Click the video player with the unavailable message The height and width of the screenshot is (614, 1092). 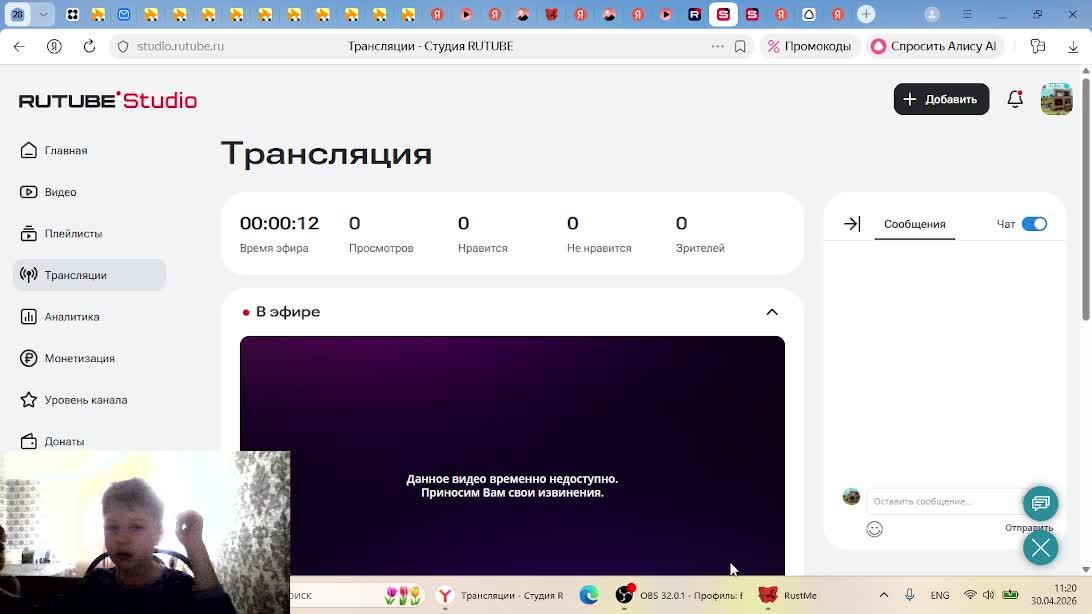click(512, 456)
